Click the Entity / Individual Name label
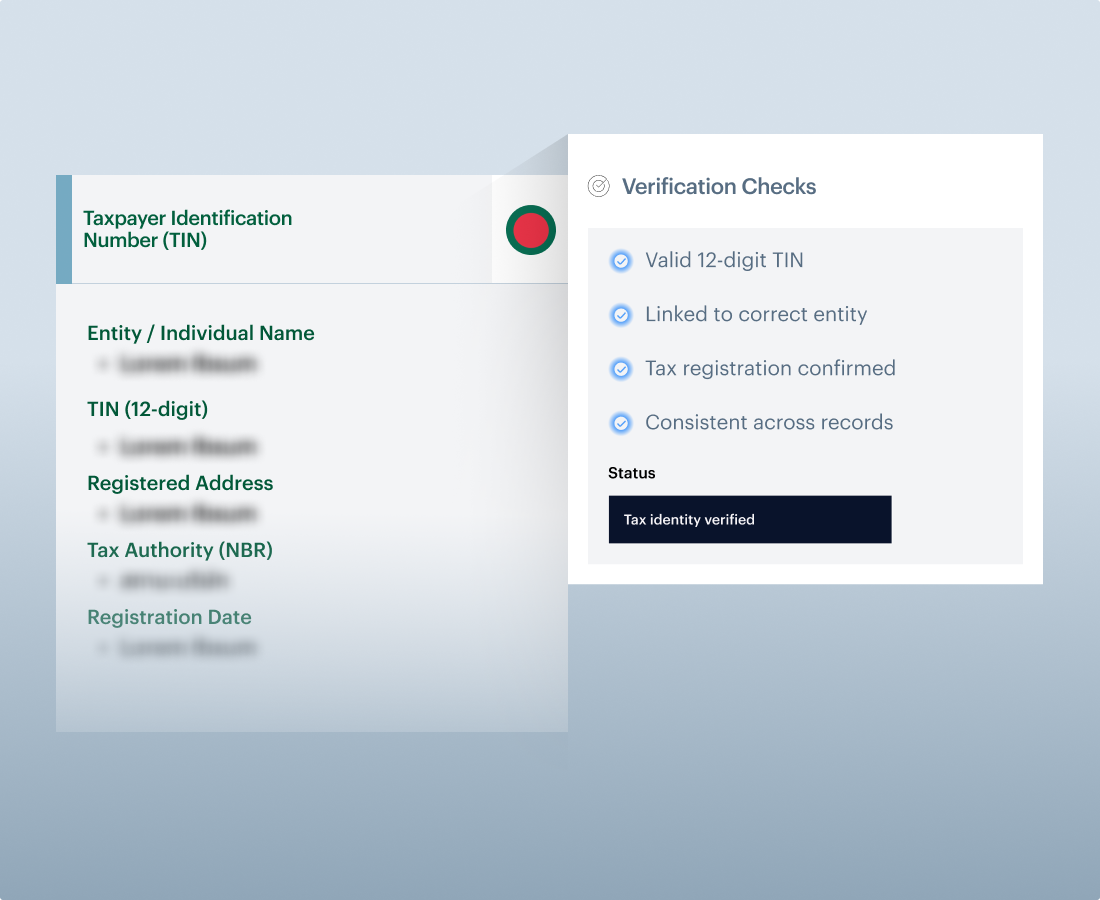This screenshot has width=1100, height=900. [201, 334]
